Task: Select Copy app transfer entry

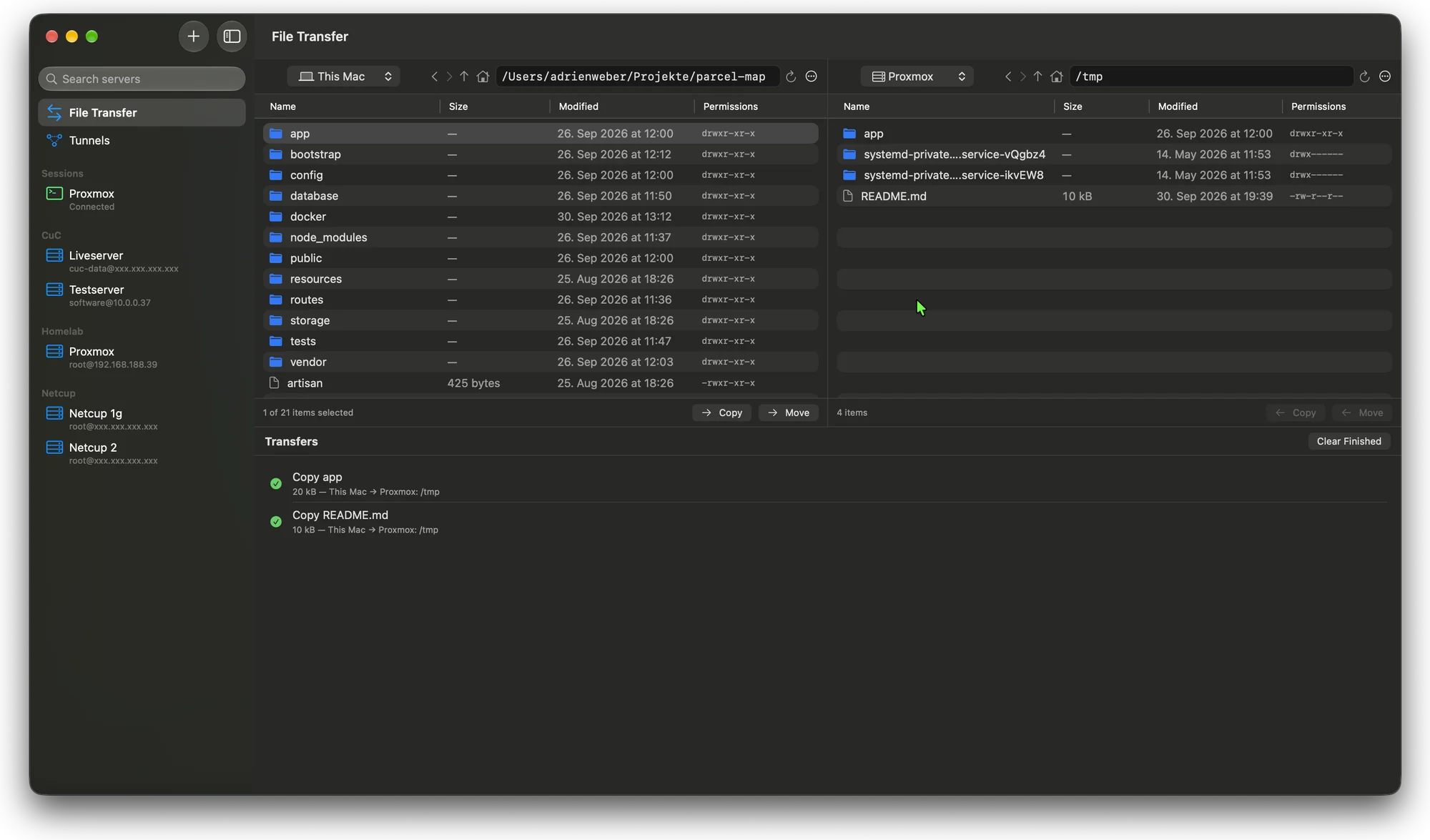Action: pyautogui.click(x=827, y=484)
